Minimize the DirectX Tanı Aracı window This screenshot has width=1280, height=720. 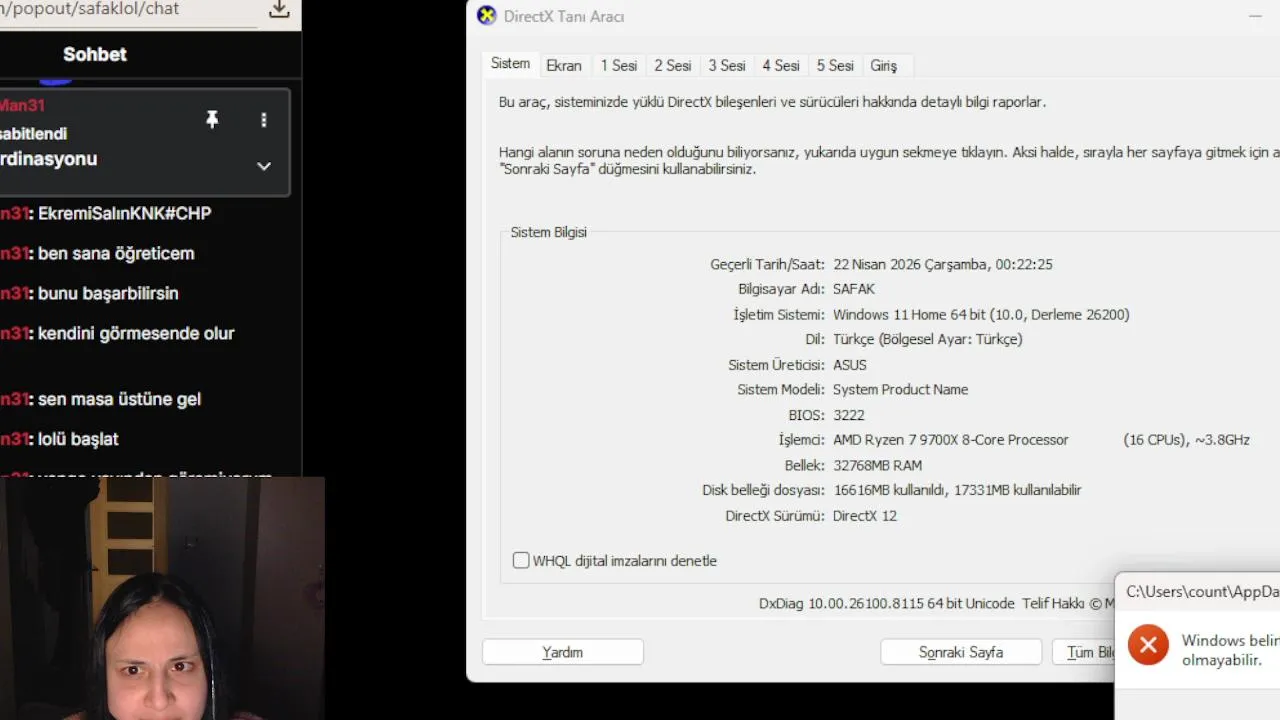[x=1255, y=16]
